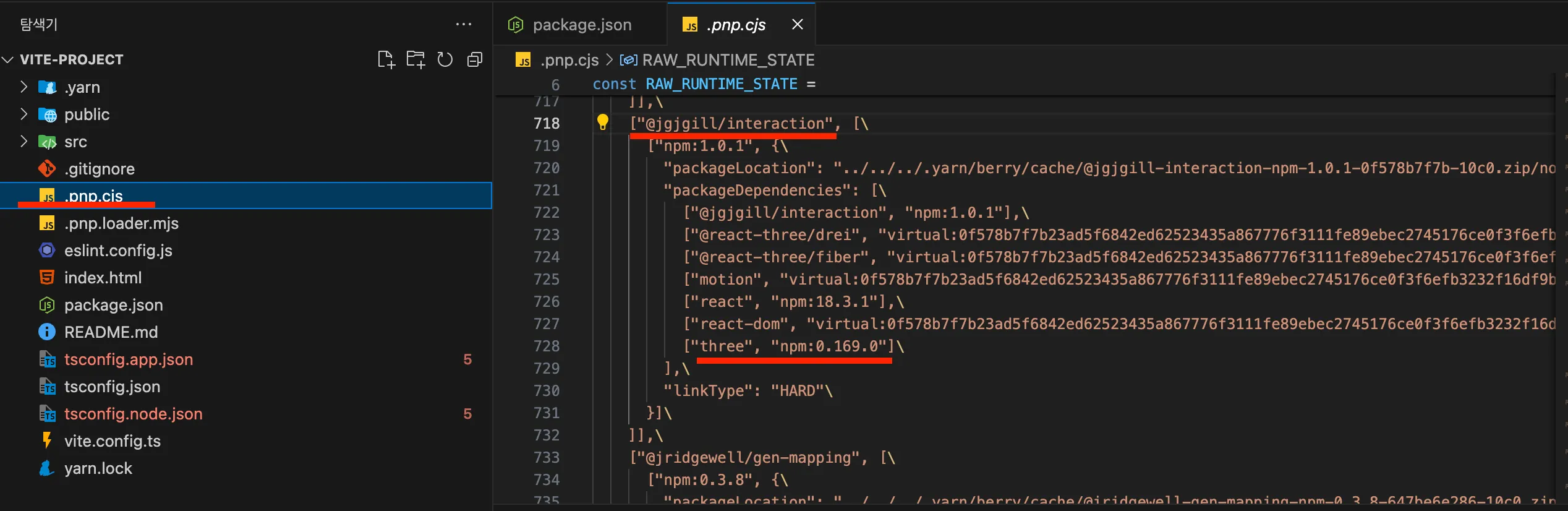Open vite.config.ts file

112,441
